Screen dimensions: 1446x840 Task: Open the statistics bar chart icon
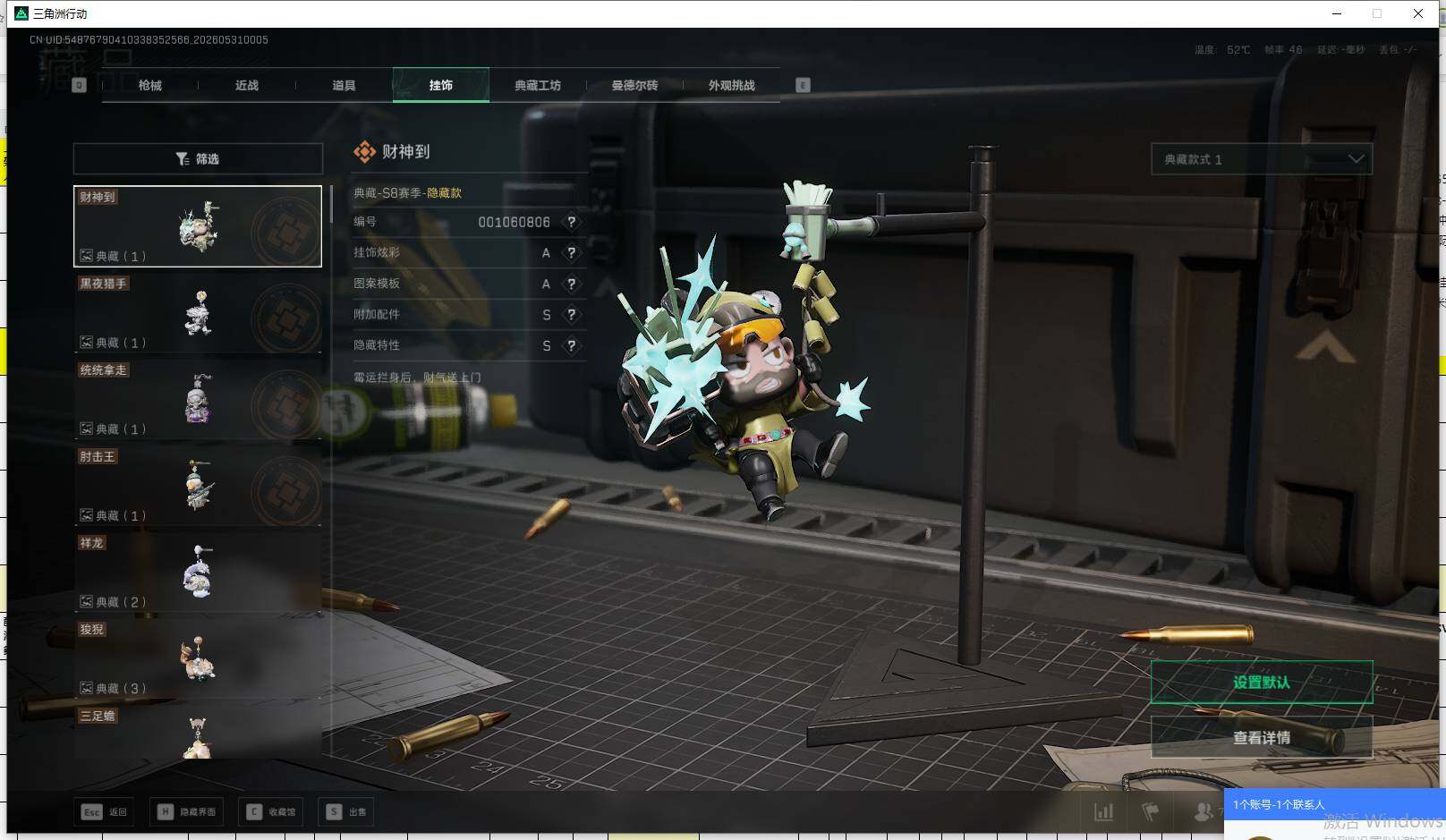(1104, 811)
